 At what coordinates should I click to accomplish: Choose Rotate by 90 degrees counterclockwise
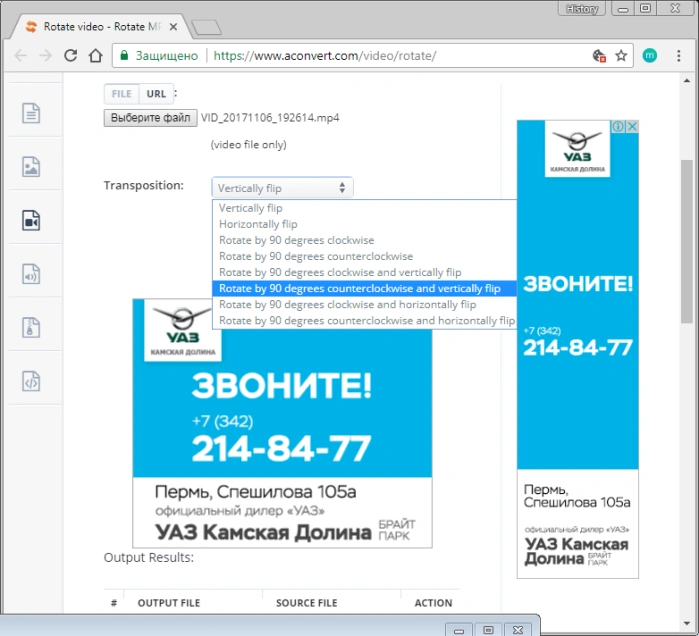[x=364, y=256]
